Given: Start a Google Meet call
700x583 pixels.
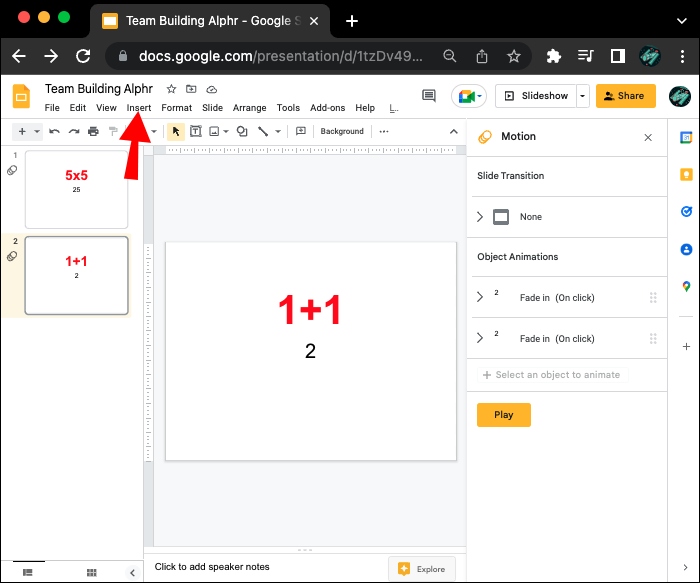Looking at the screenshot, I should point(469,96).
